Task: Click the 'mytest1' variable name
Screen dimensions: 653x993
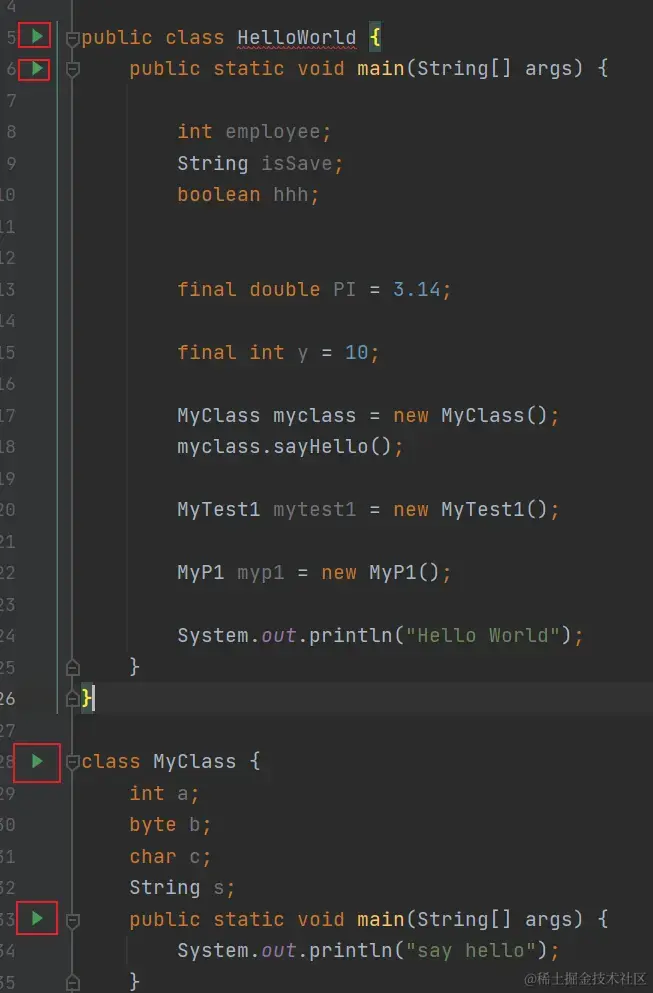Action: point(314,510)
